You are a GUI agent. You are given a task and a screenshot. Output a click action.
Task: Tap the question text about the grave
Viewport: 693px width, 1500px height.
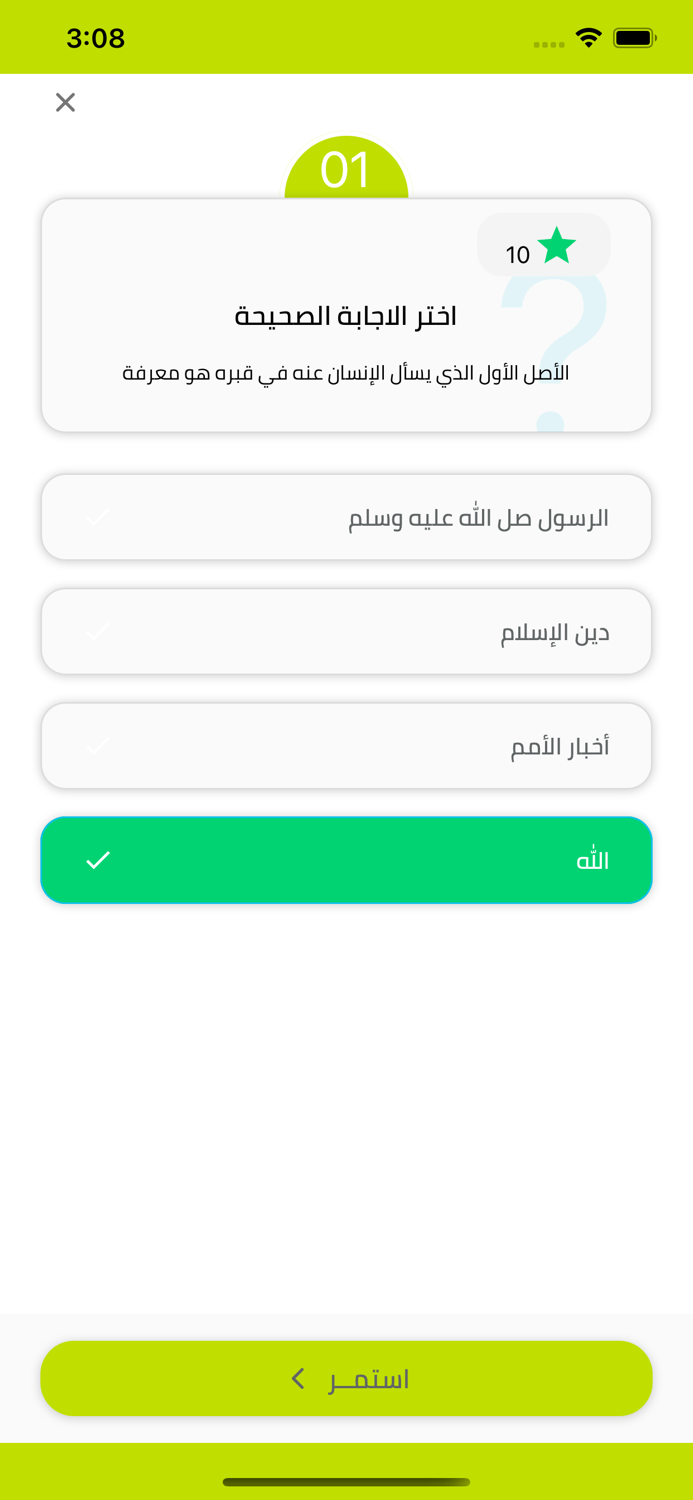point(346,372)
